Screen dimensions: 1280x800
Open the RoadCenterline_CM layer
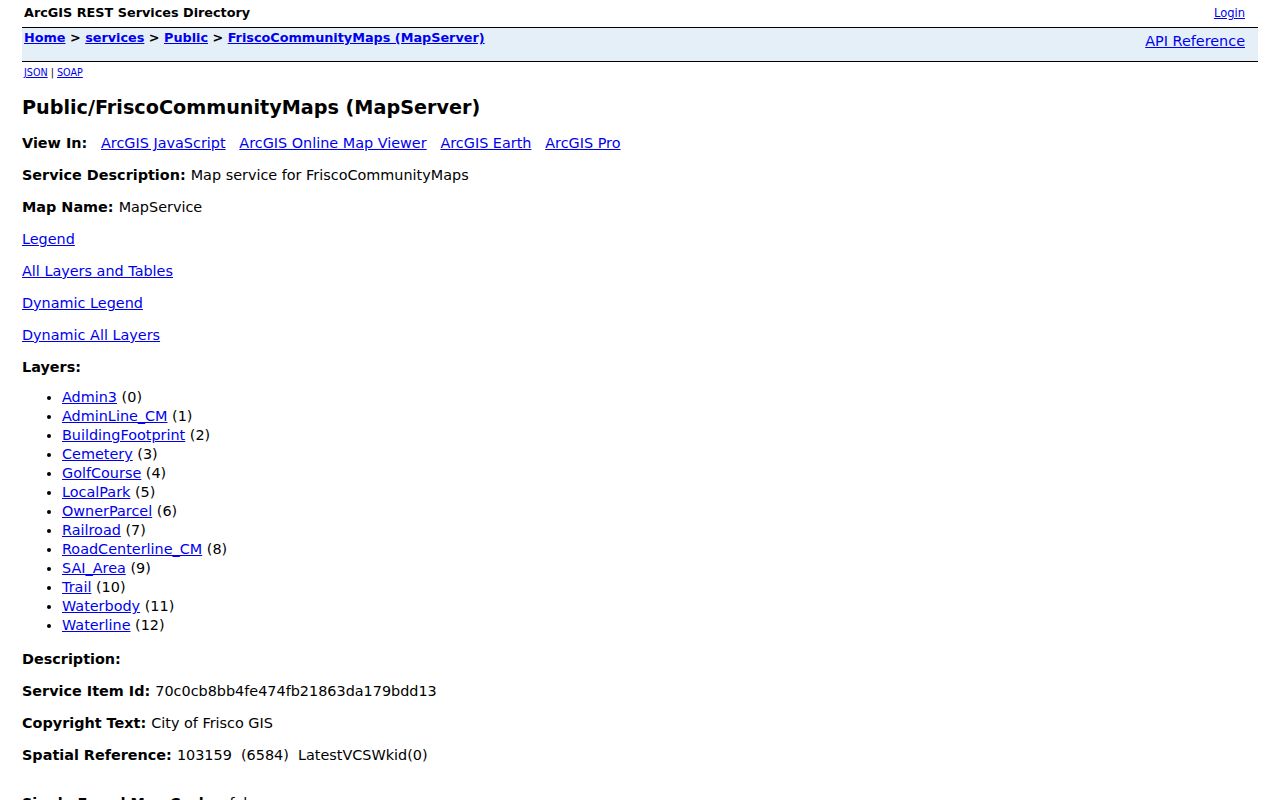(x=132, y=549)
